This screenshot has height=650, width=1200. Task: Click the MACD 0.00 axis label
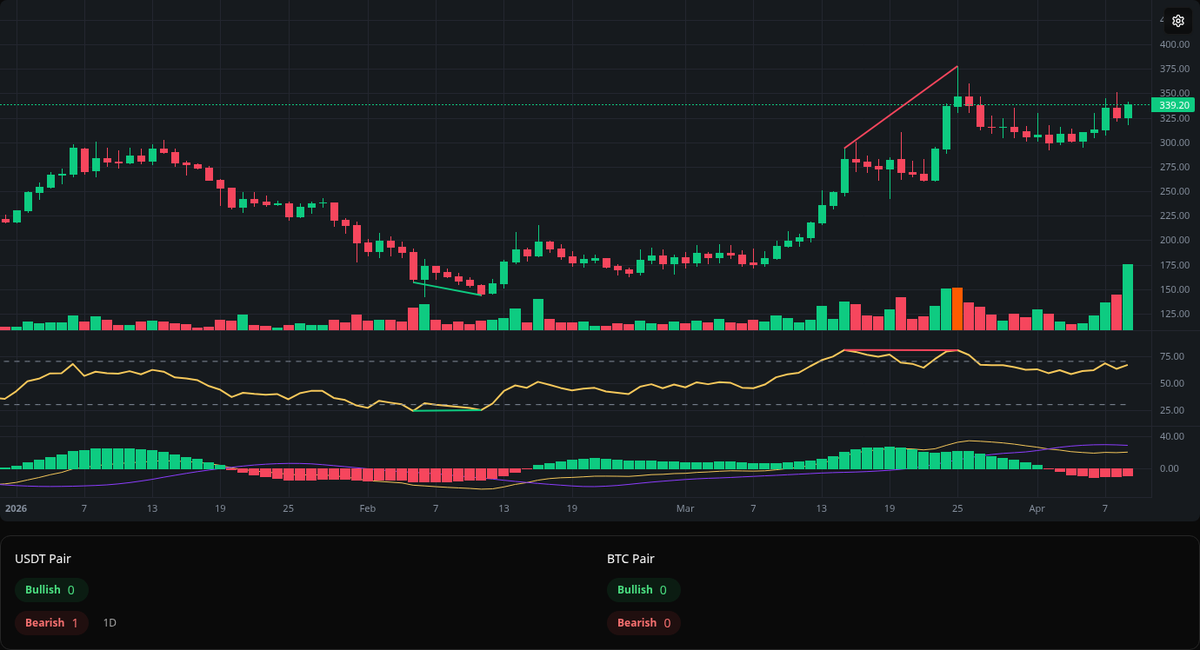(x=1169, y=469)
